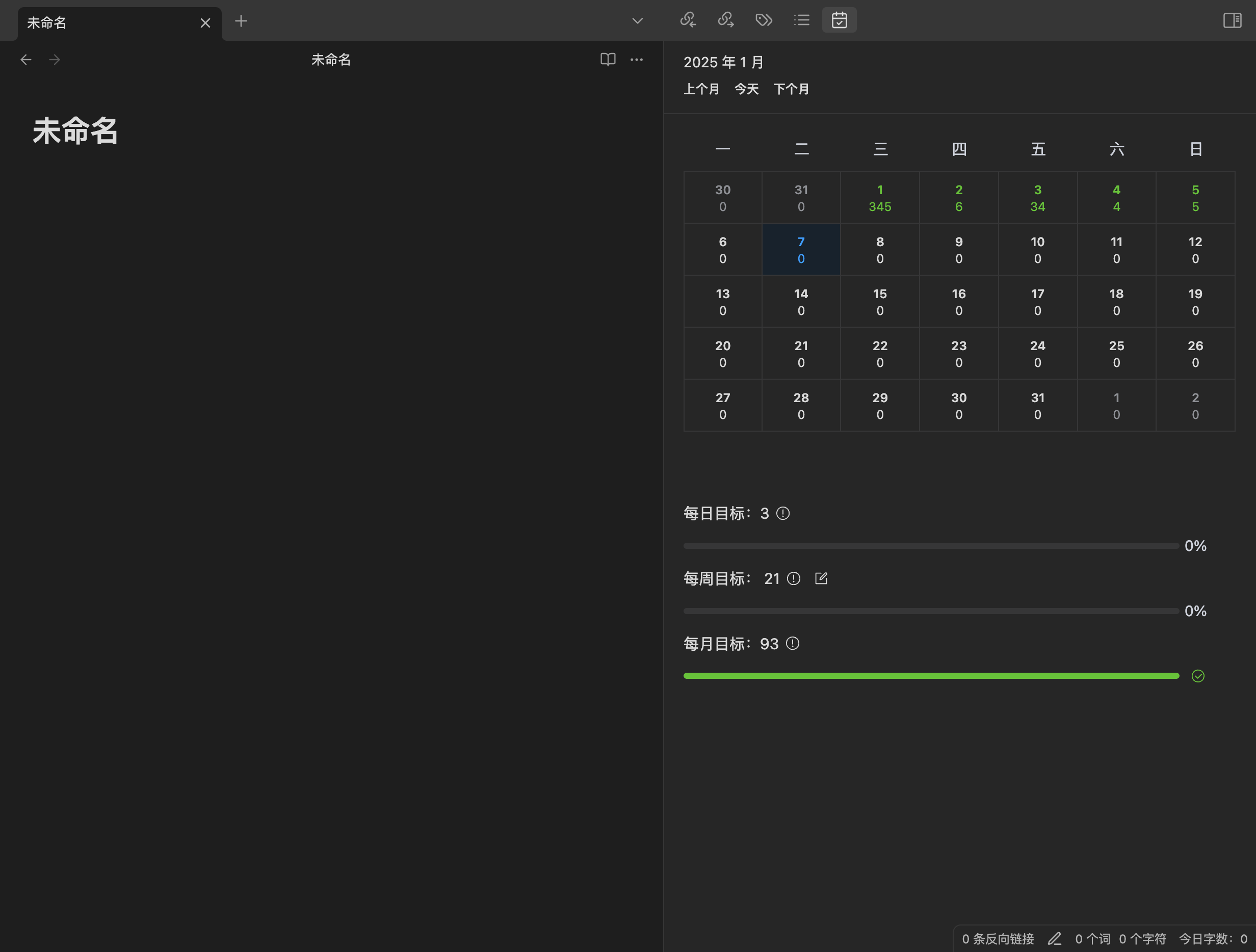
Task: Jump to today with 今天
Action: click(x=746, y=89)
